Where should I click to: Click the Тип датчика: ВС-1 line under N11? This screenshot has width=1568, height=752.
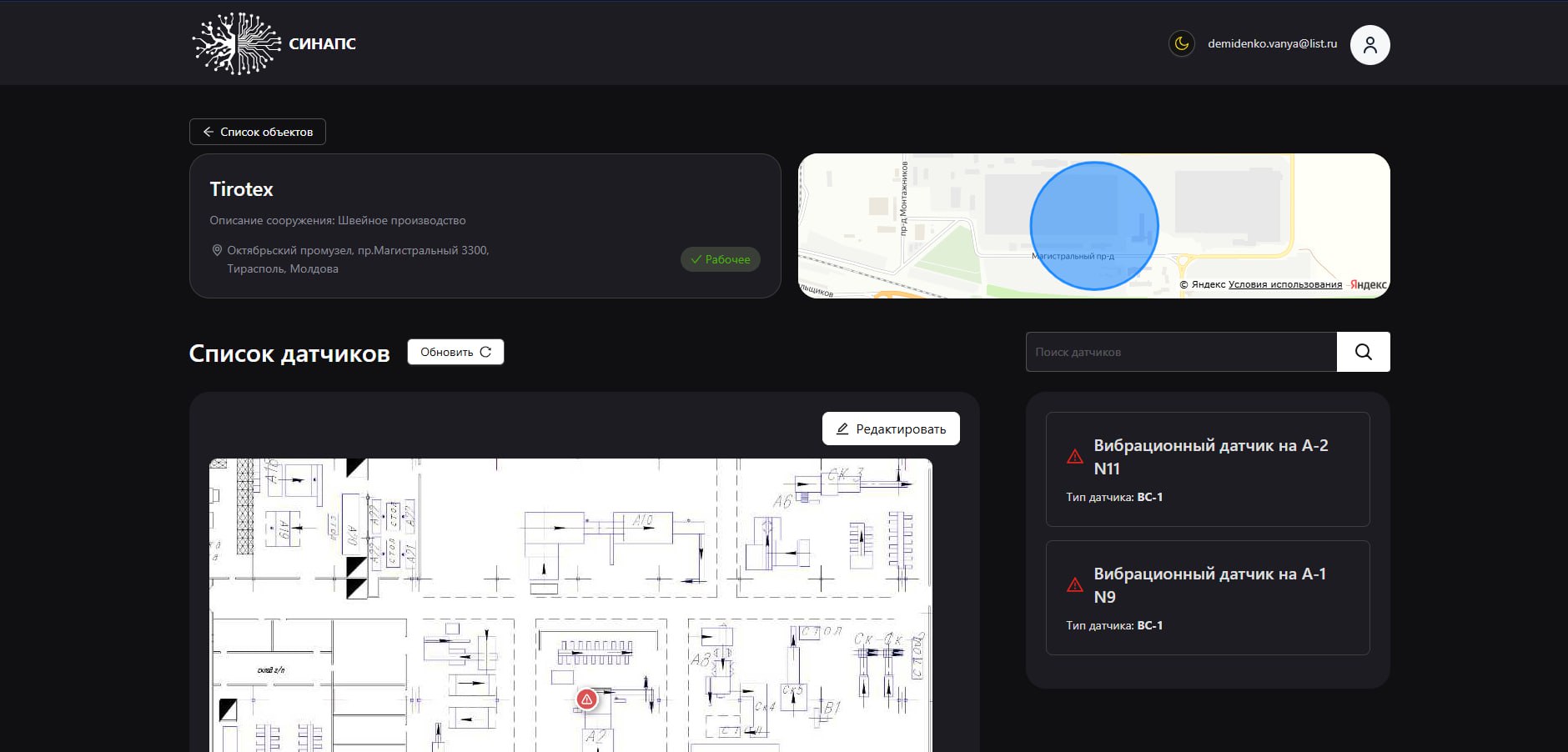click(x=1114, y=497)
